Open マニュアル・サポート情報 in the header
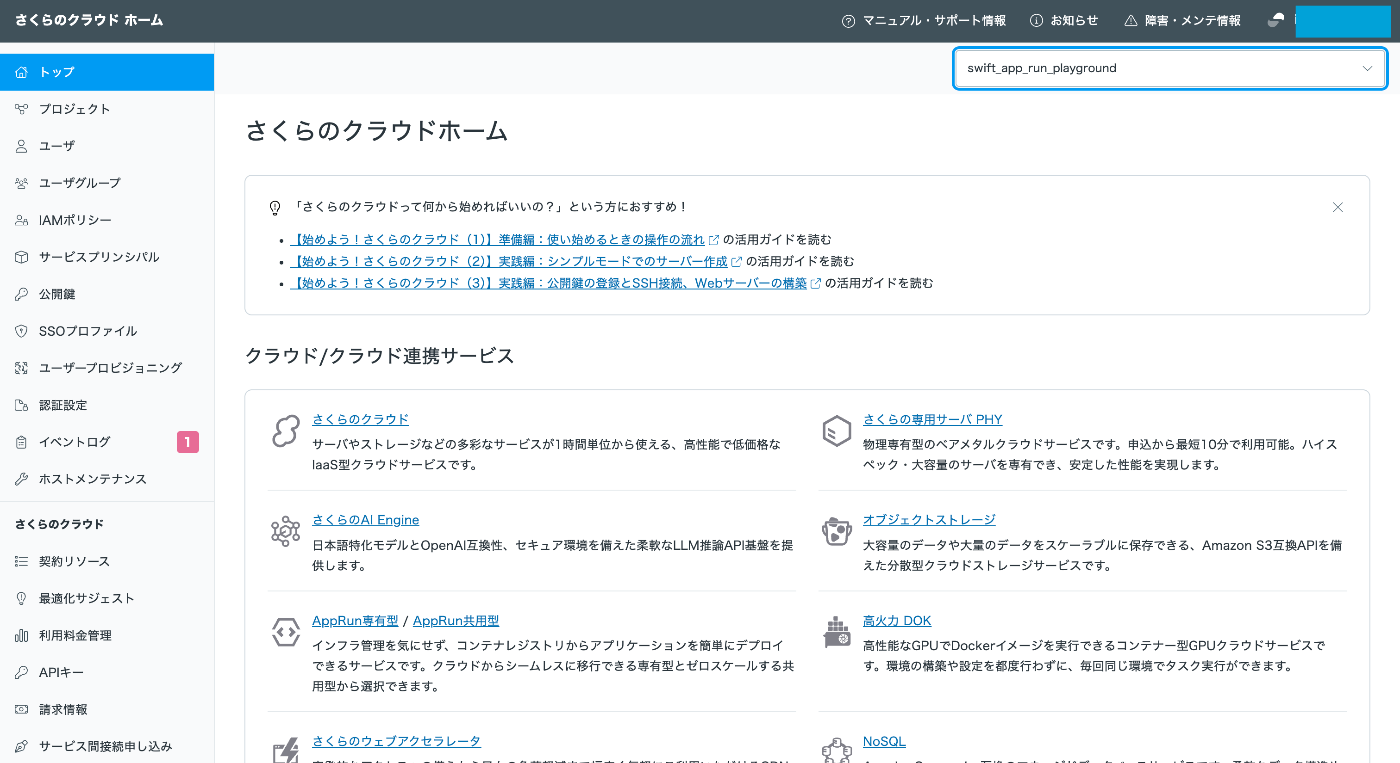 coord(924,20)
